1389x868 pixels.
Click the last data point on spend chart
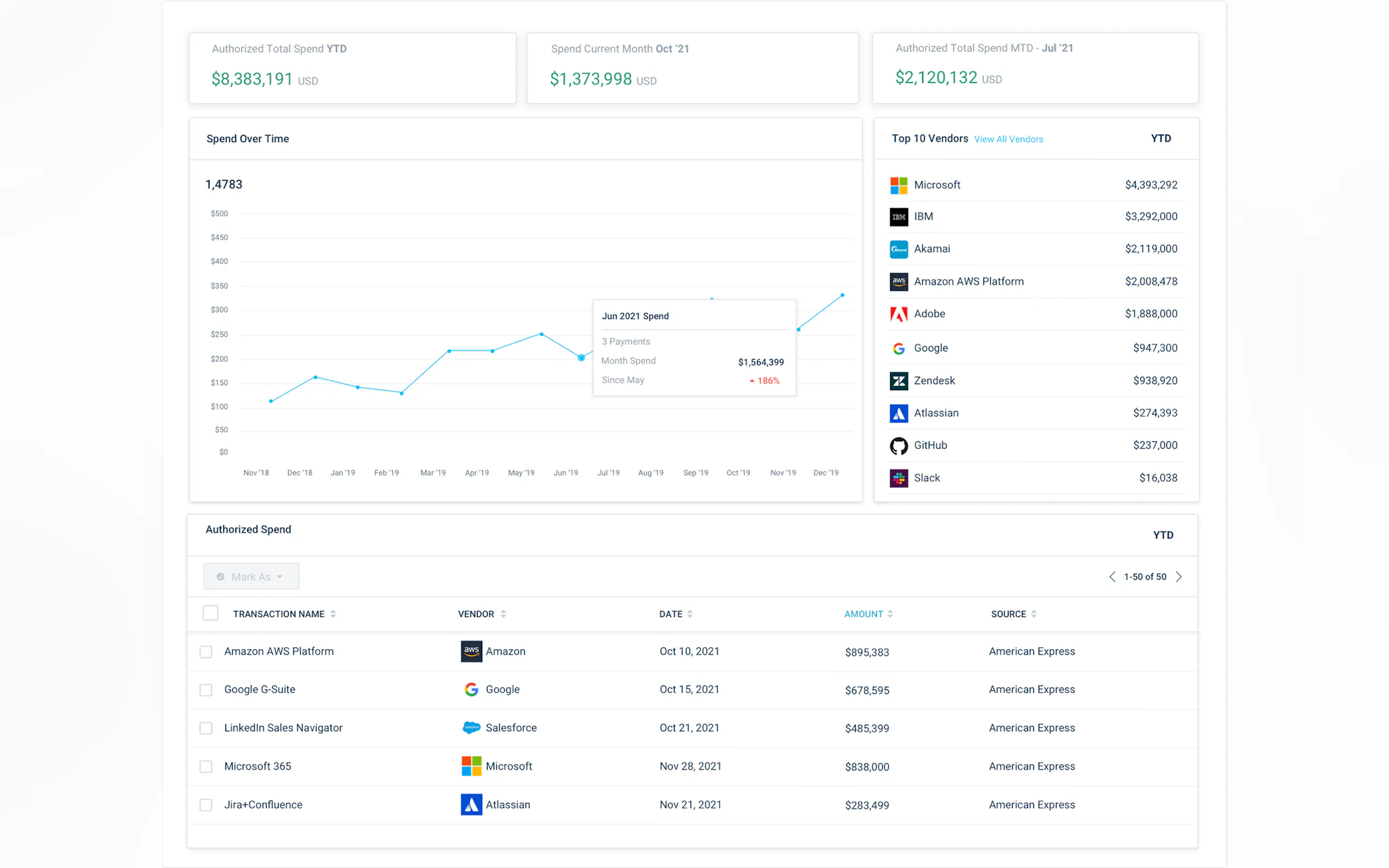tap(842, 295)
